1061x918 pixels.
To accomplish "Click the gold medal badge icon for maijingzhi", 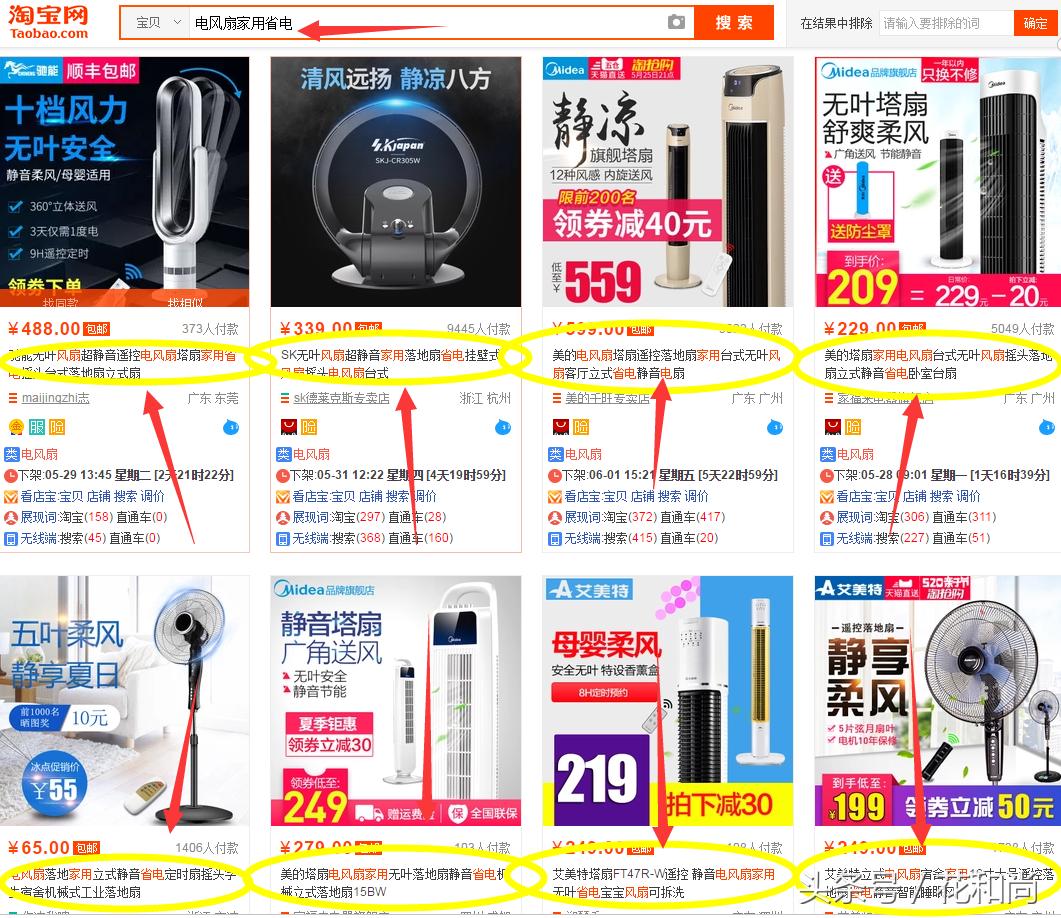I will point(16,427).
